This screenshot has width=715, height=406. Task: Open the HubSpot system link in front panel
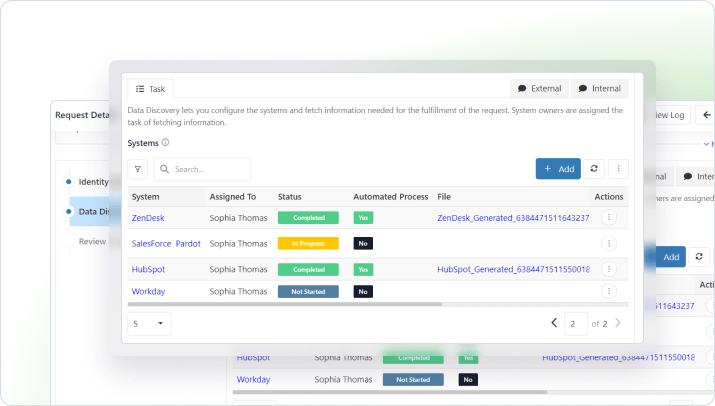click(148, 269)
